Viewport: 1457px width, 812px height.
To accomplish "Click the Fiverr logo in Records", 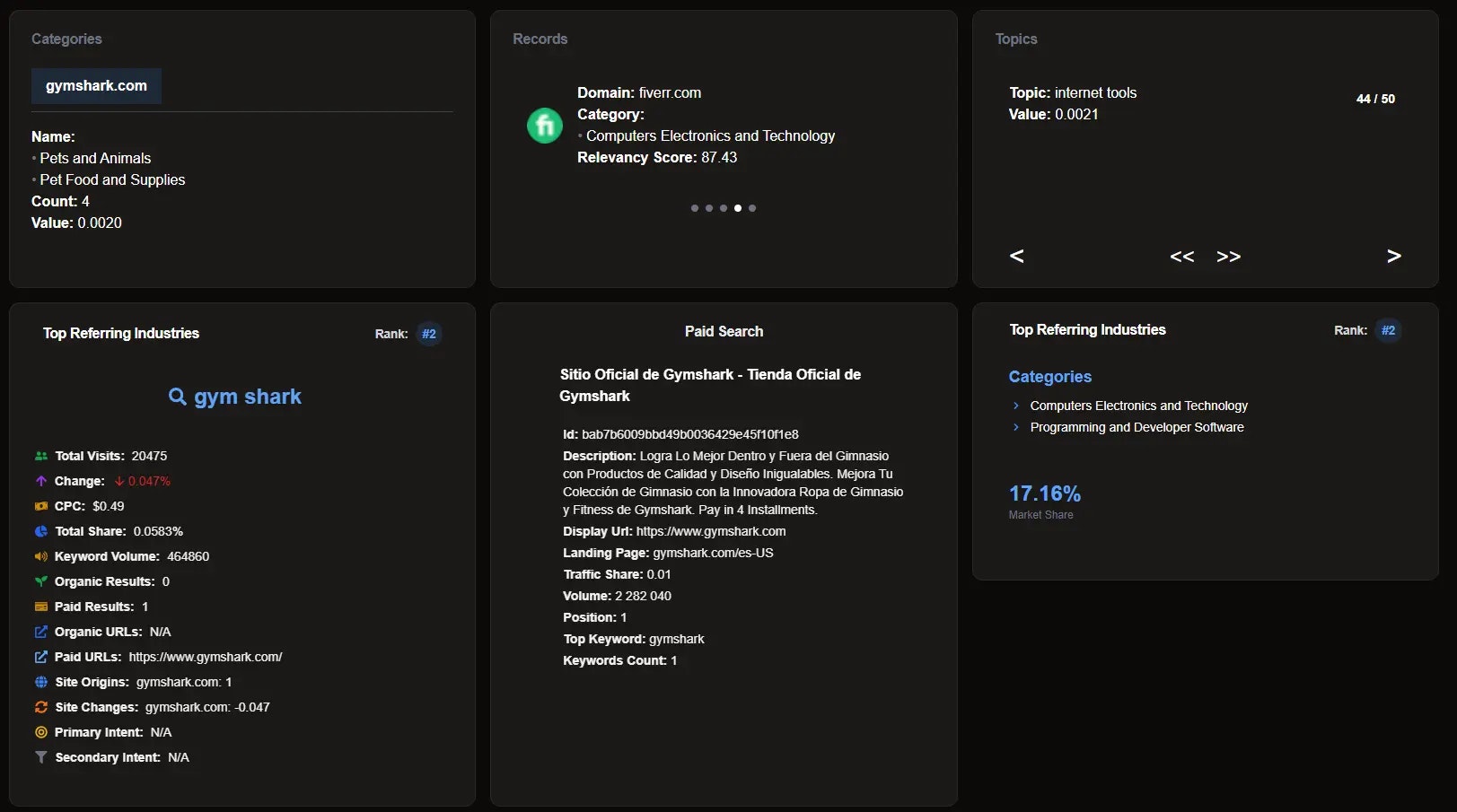I will pos(545,126).
